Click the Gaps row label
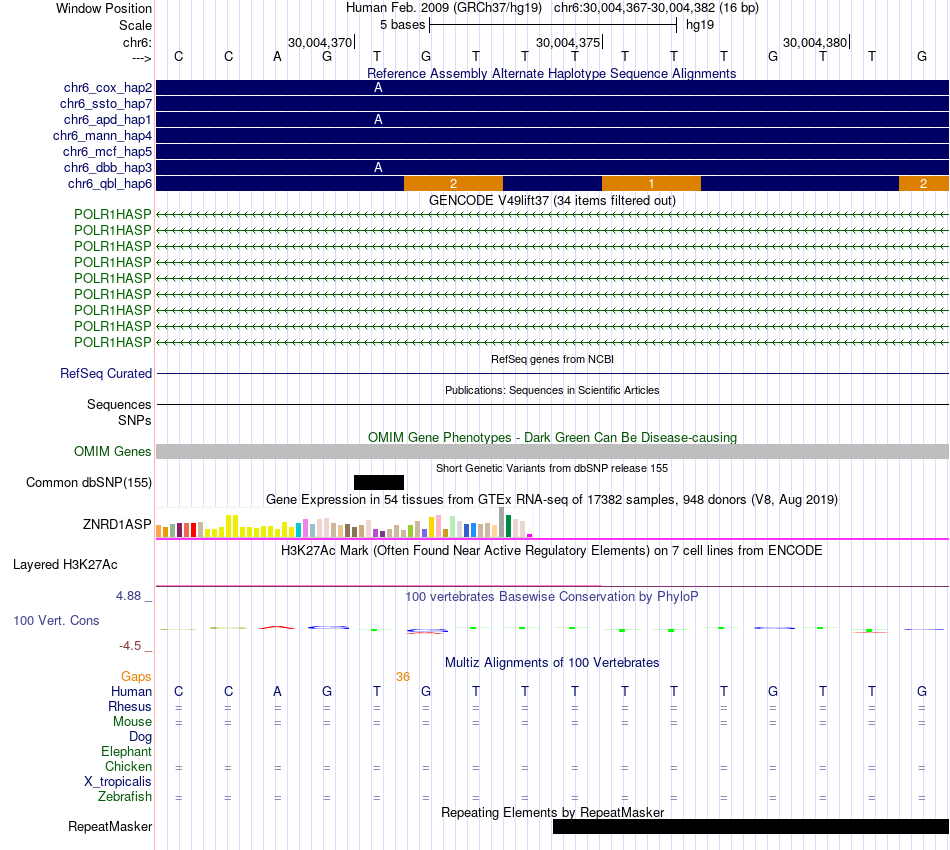The width and height of the screenshot is (950, 850). [136, 676]
